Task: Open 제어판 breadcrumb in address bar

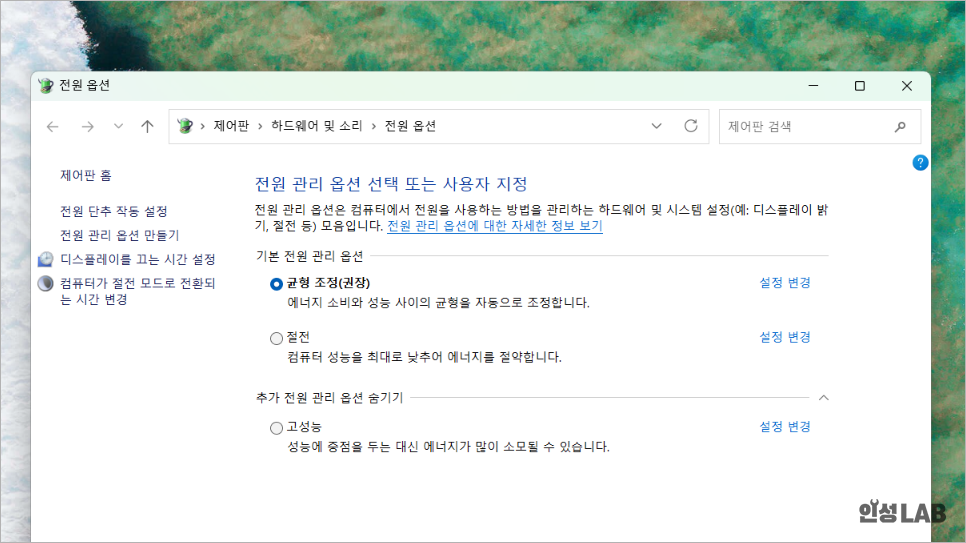Action: point(231,126)
